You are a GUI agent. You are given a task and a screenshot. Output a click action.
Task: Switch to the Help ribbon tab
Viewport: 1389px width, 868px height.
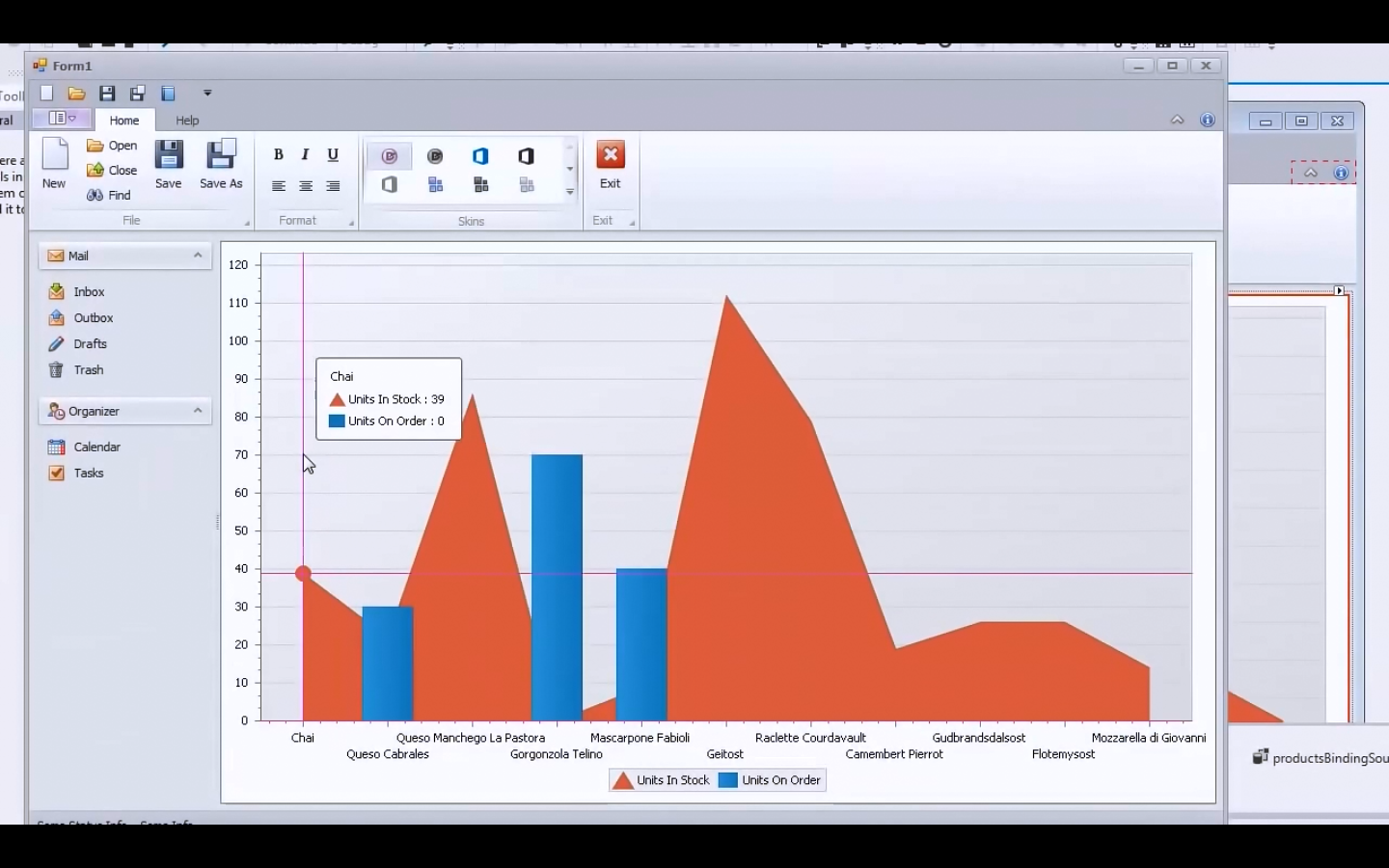pos(187,121)
